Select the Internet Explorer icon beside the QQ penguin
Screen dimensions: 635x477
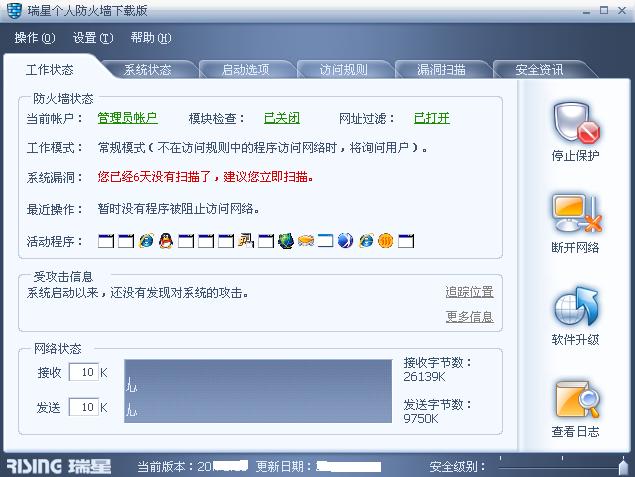pyautogui.click(x=146, y=241)
